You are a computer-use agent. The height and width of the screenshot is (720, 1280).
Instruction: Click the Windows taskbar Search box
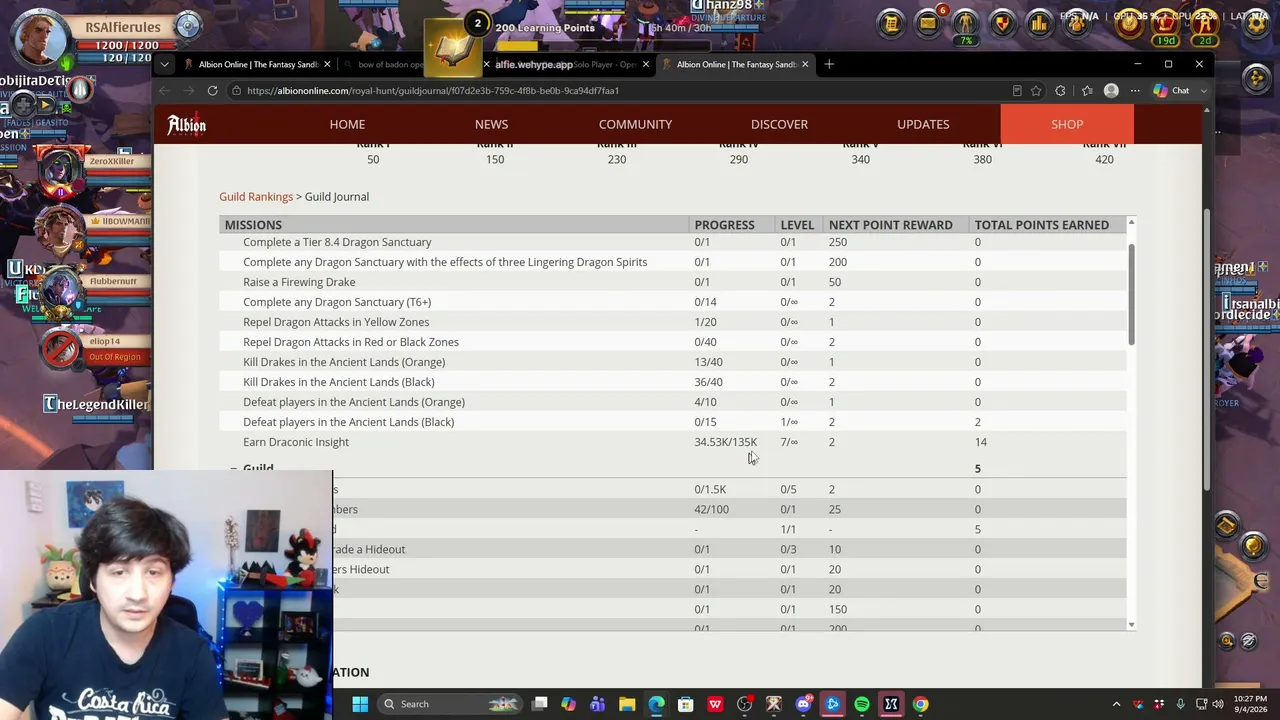(x=454, y=704)
